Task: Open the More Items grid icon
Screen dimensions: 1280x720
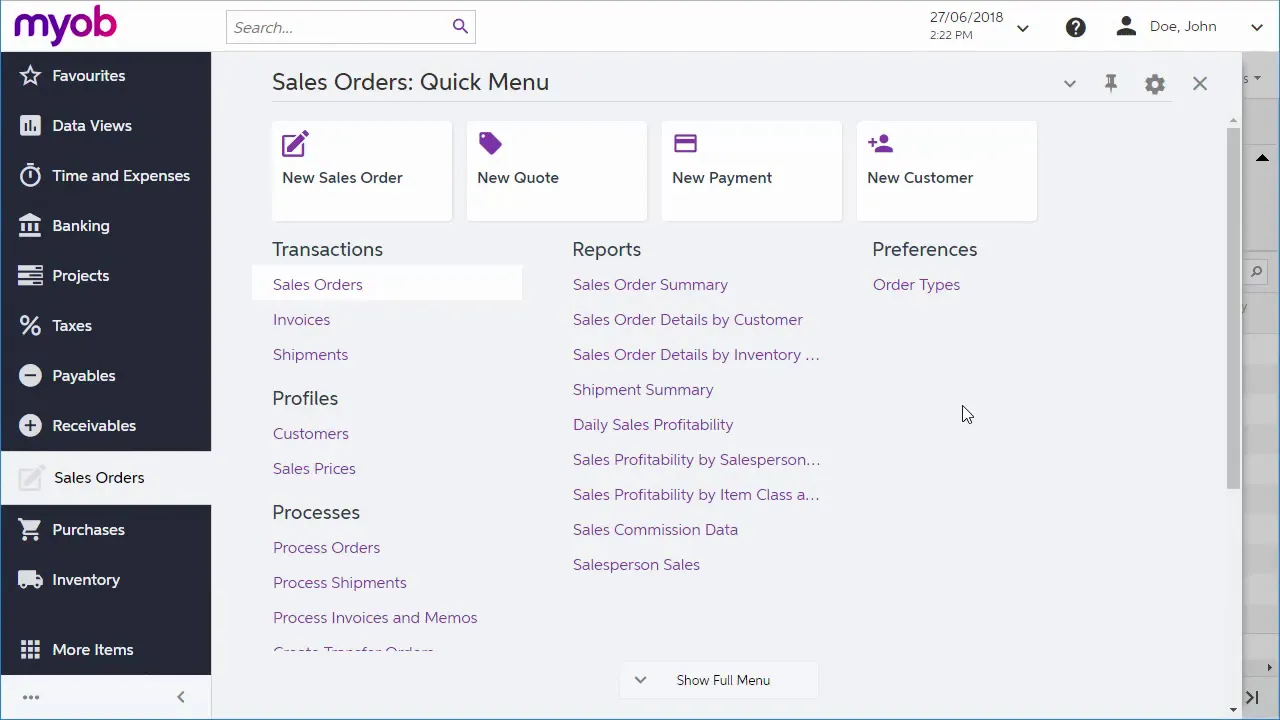Action: 30,650
